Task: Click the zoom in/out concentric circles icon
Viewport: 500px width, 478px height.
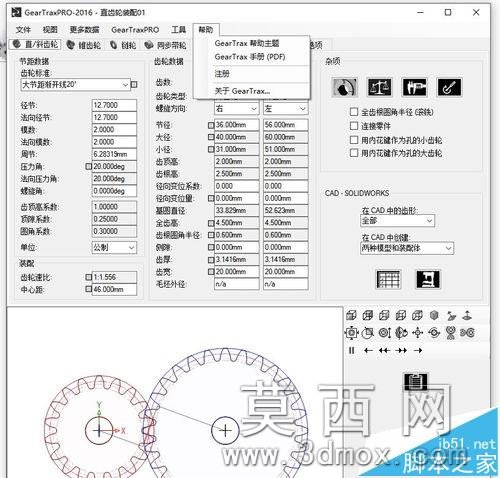Action: pyautogui.click(x=385, y=333)
